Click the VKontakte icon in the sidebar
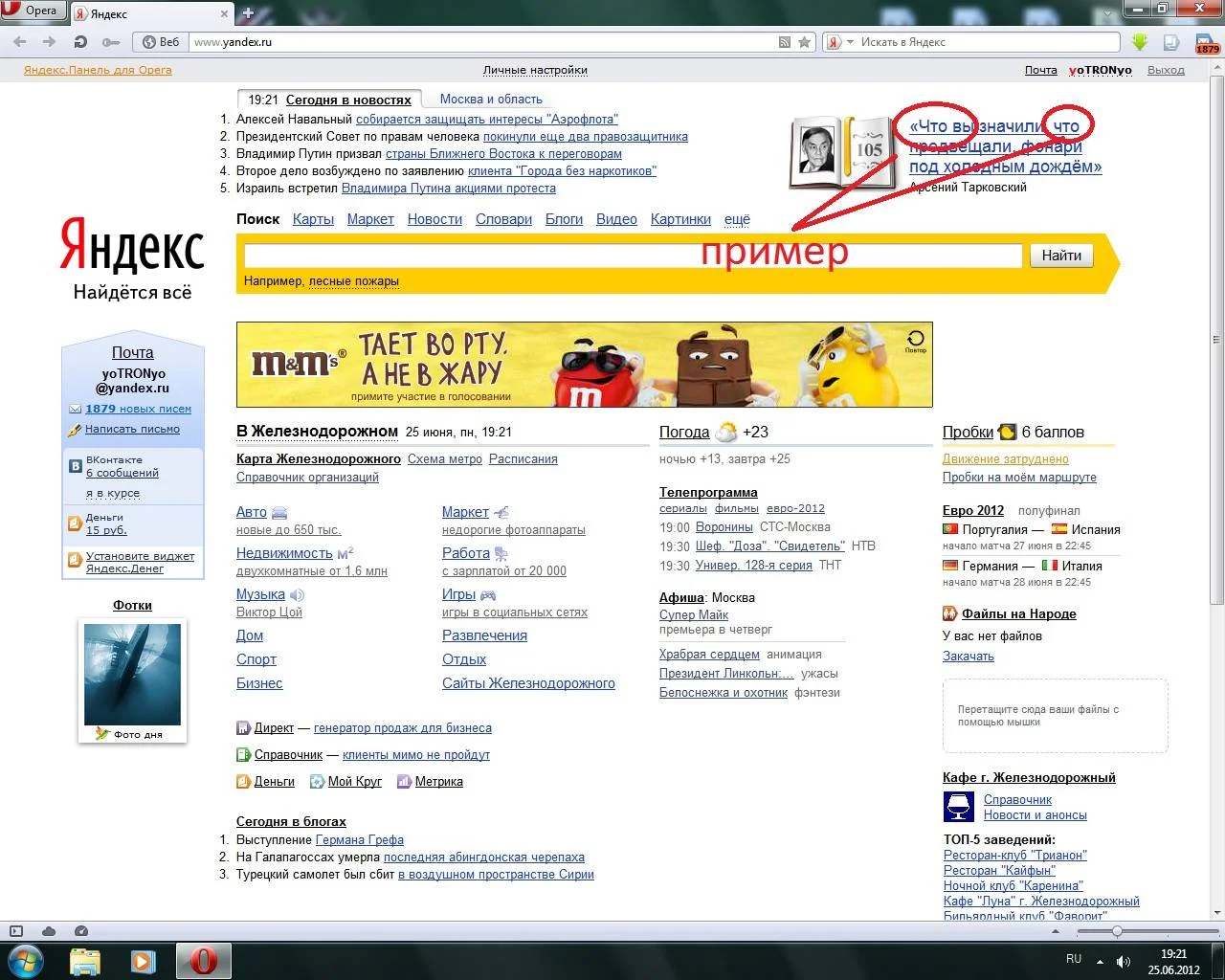This screenshot has height=980, width=1225. click(75, 466)
